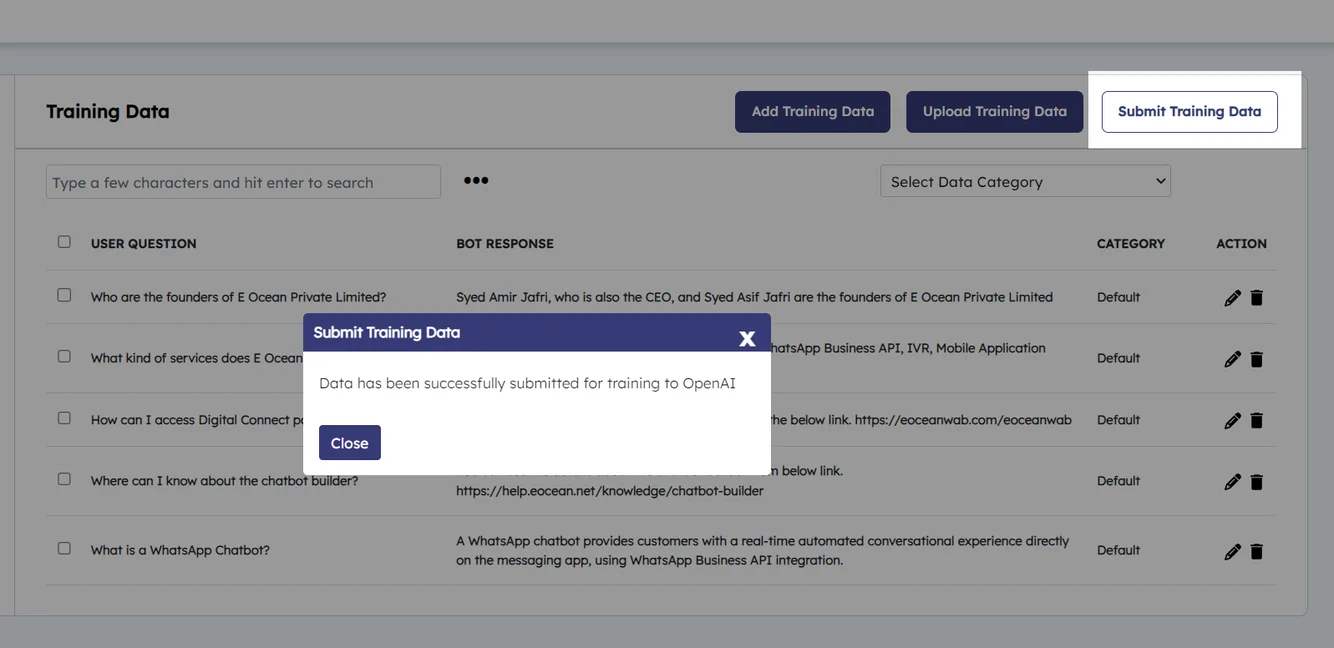Toggle the select-all checkbox in table header
The height and width of the screenshot is (648, 1334).
64,242
